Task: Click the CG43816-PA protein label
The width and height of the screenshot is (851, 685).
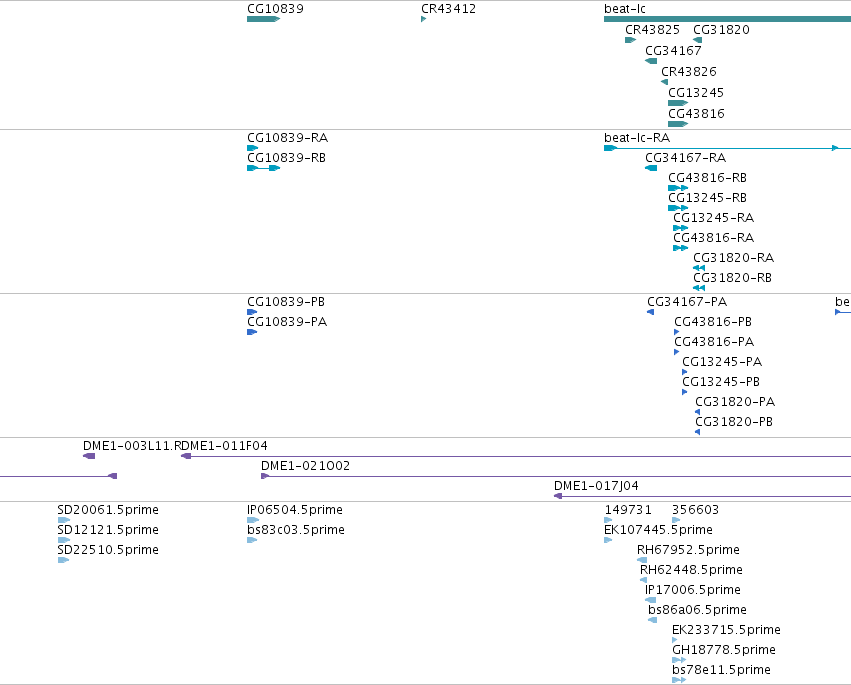Action: tap(714, 342)
